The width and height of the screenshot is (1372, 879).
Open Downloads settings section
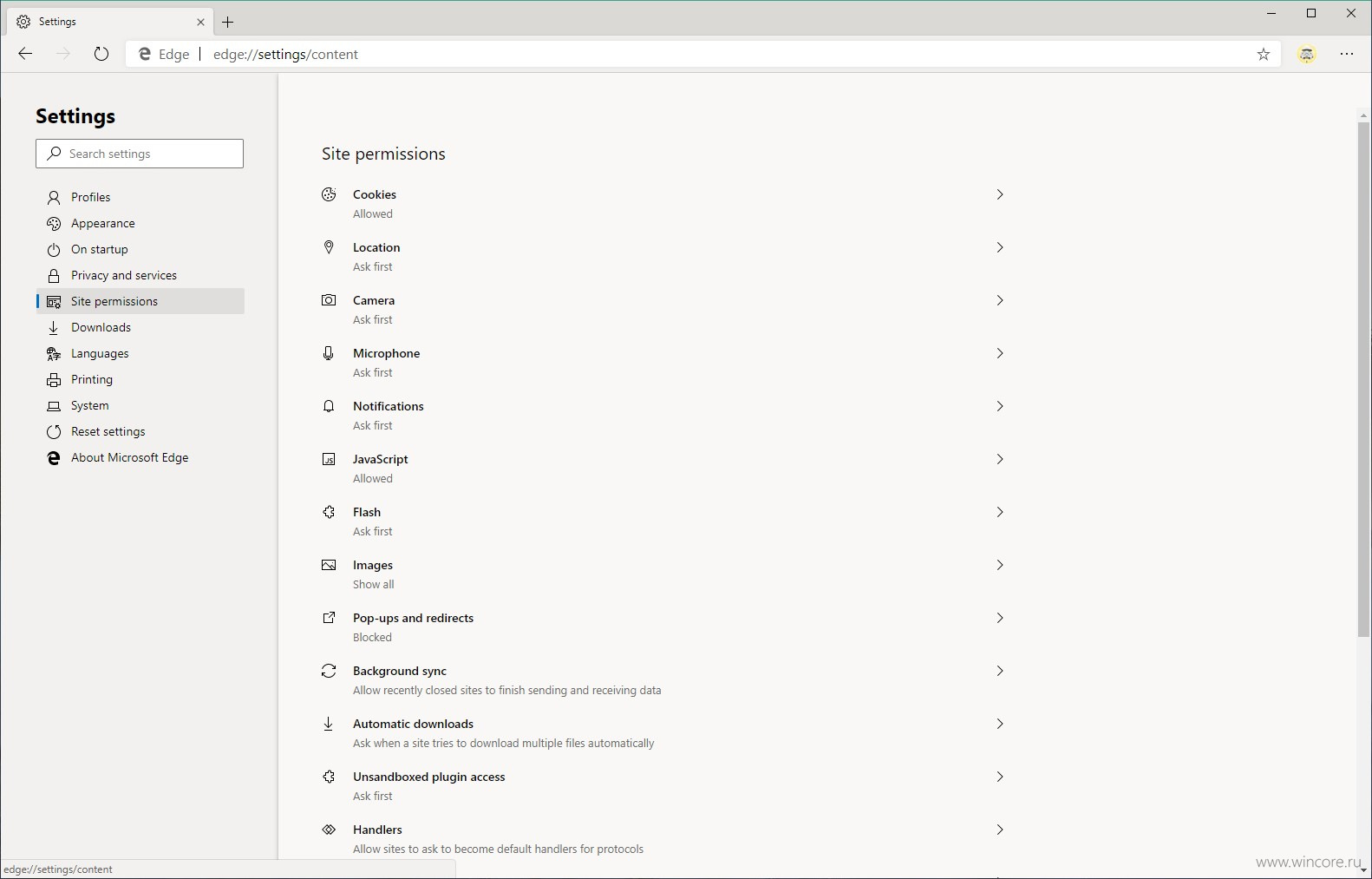140,327
